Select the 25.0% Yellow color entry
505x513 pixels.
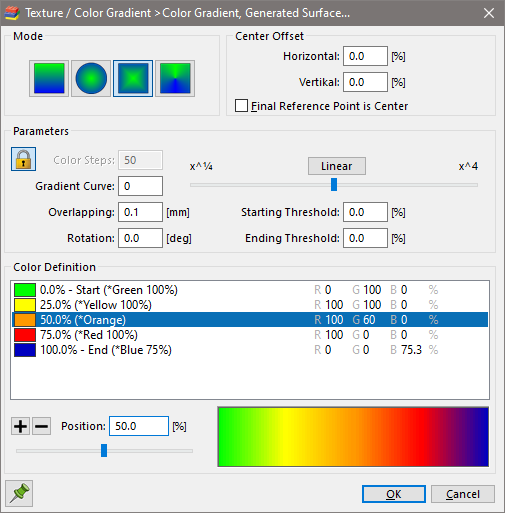tap(250, 305)
